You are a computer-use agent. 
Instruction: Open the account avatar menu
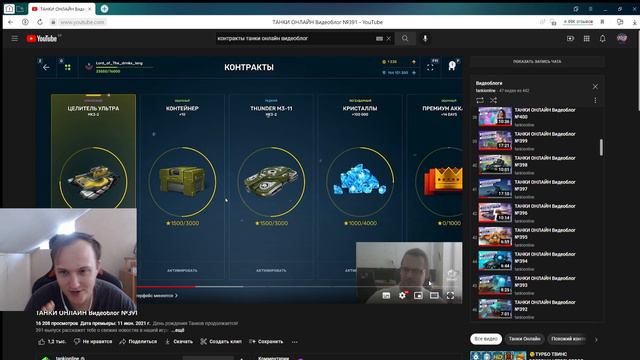[622, 38]
